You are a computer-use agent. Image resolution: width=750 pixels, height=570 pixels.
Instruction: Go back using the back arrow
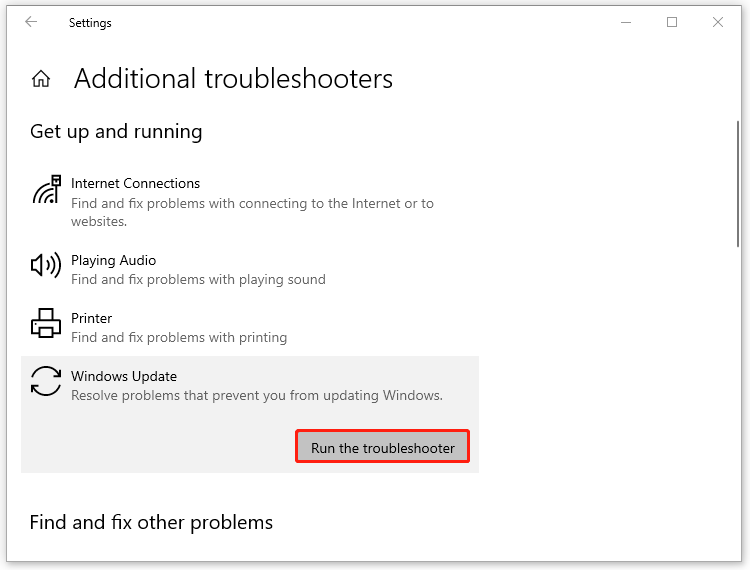pyautogui.click(x=31, y=22)
